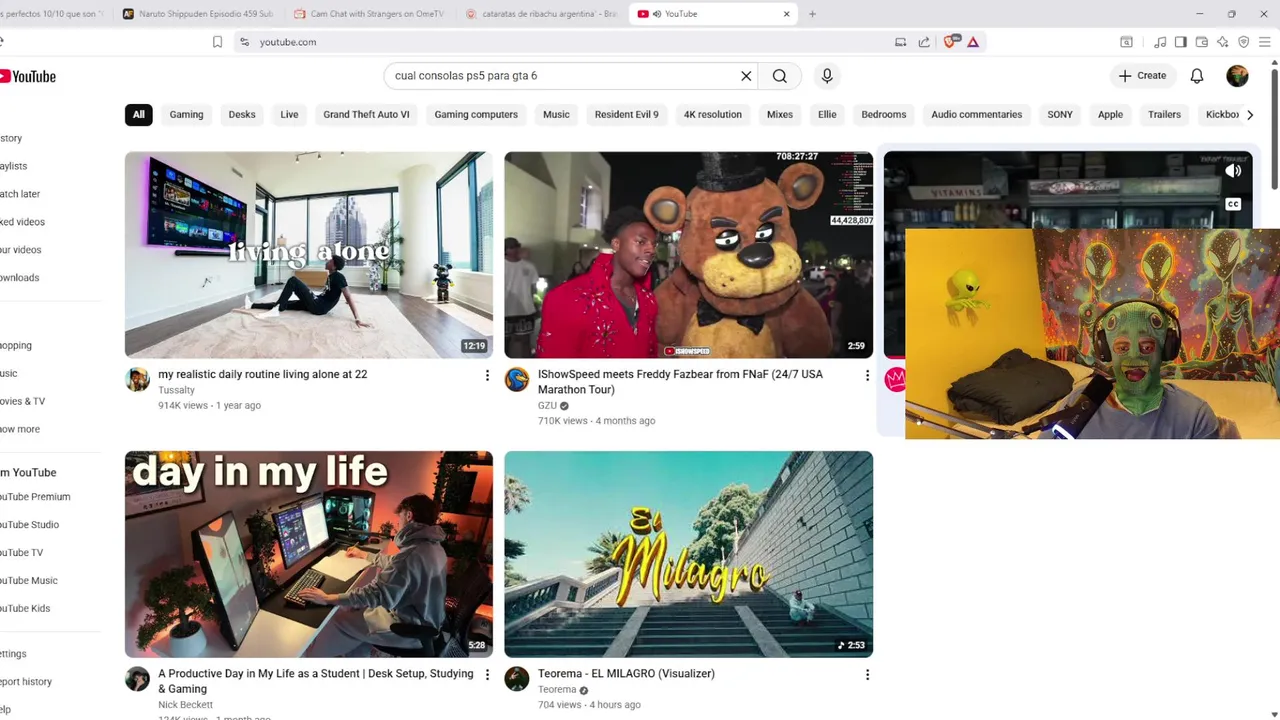This screenshot has width=1280, height=720.
Task: Select the Grand Theft Auto VI chip
Action: (x=366, y=115)
